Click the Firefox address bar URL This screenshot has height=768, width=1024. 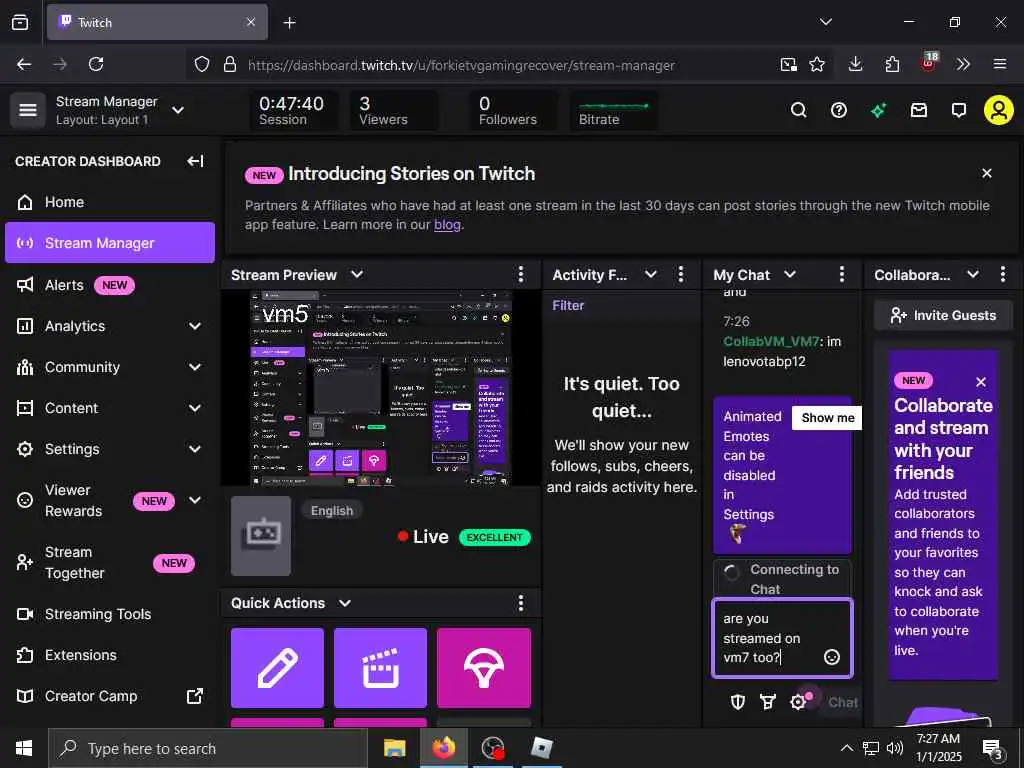click(x=461, y=65)
